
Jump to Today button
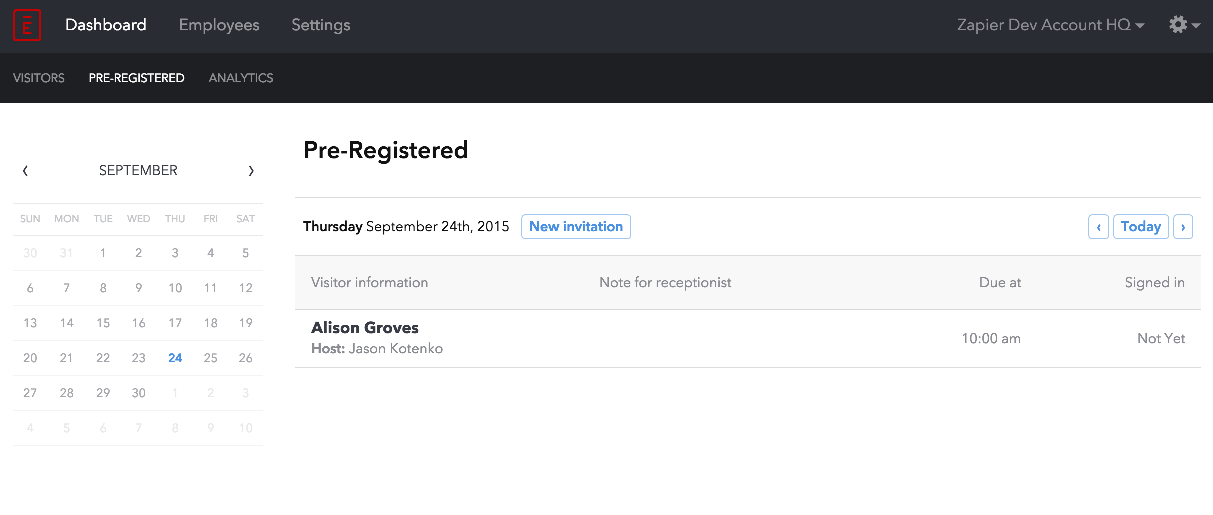(1141, 227)
